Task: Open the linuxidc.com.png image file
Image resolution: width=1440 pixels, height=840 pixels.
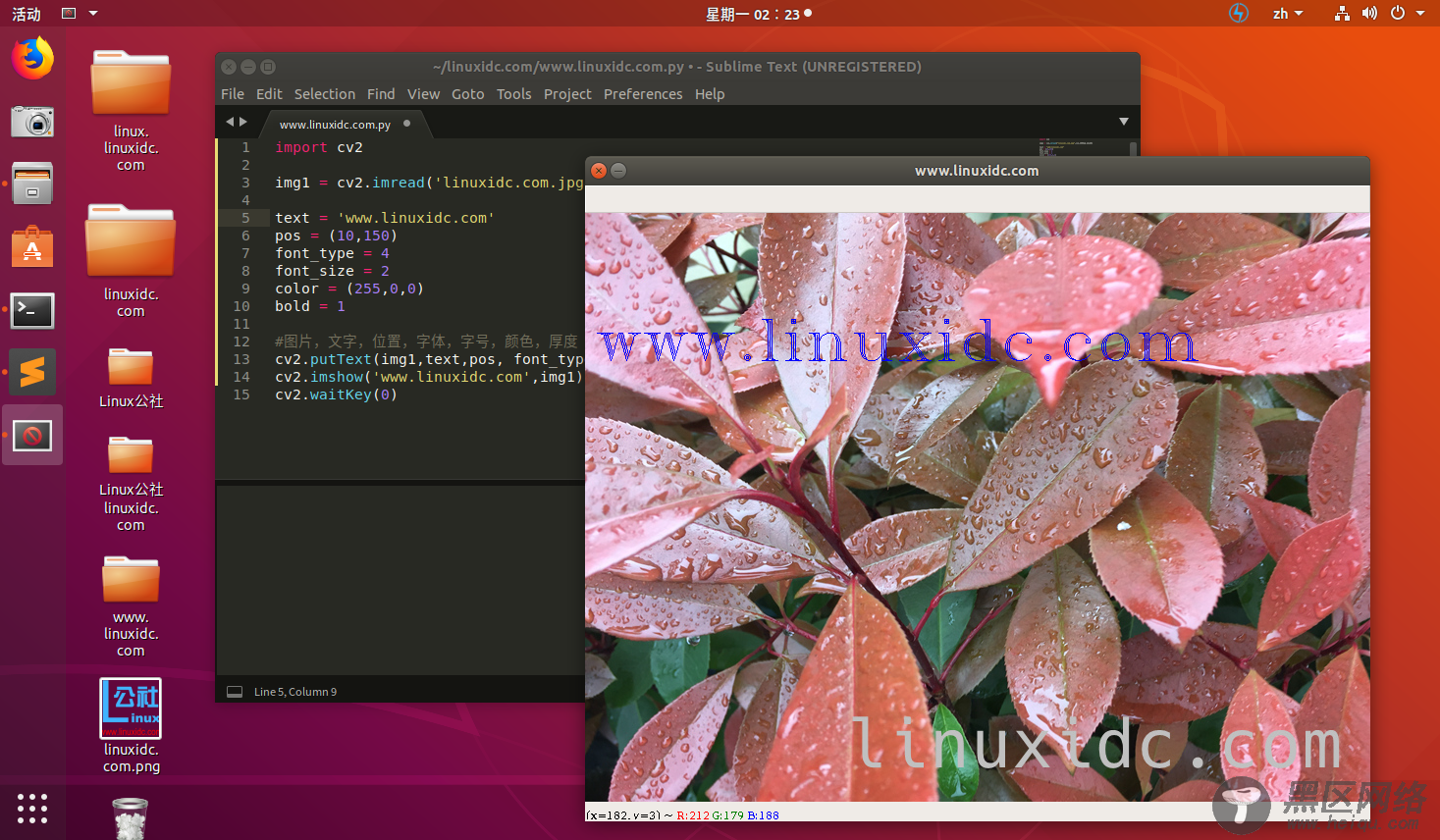Action: pos(131,724)
